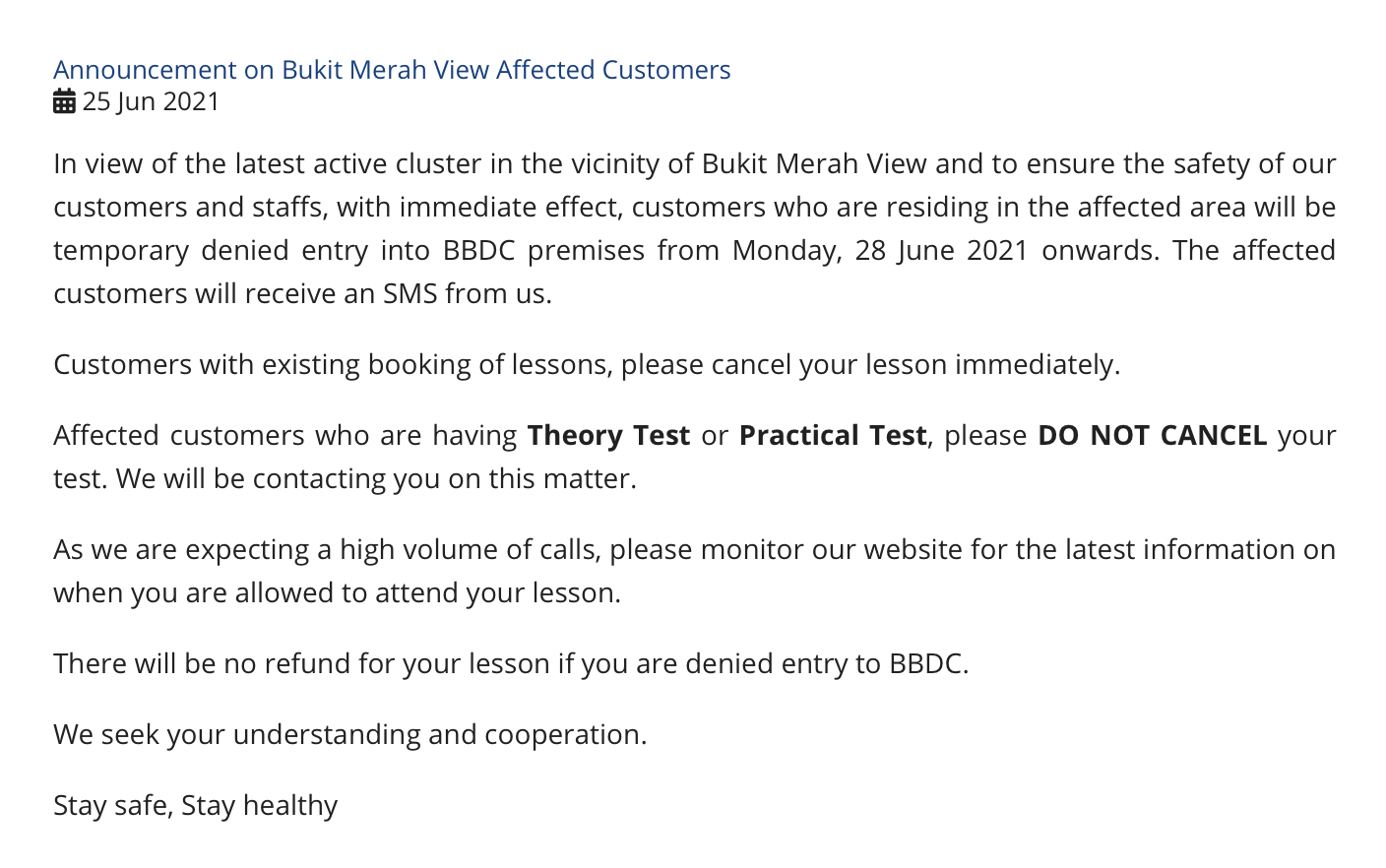This screenshot has height=868, width=1386.
Task: Click the 'We will be contacting you' sentence
Action: coord(376,478)
